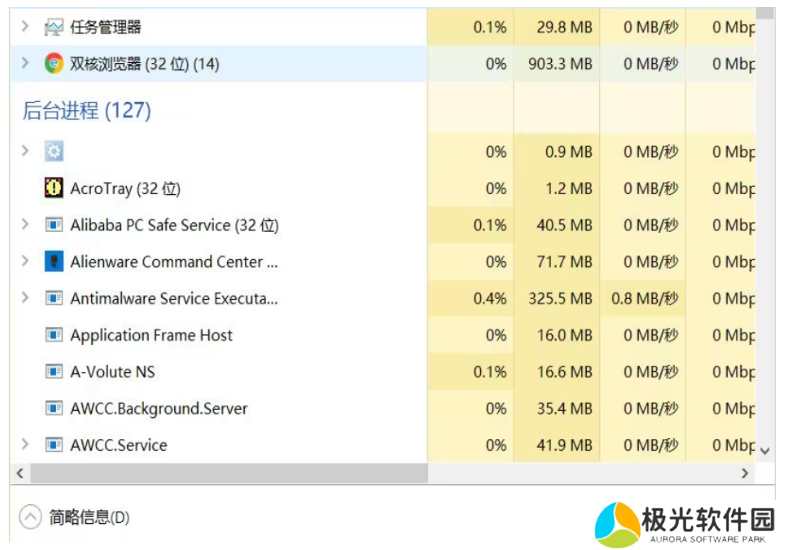Viewport: 785px width, 550px height.
Task: Expand the 双核浏览器 (32 位) process tree
Action: pyautogui.click(x=25, y=64)
